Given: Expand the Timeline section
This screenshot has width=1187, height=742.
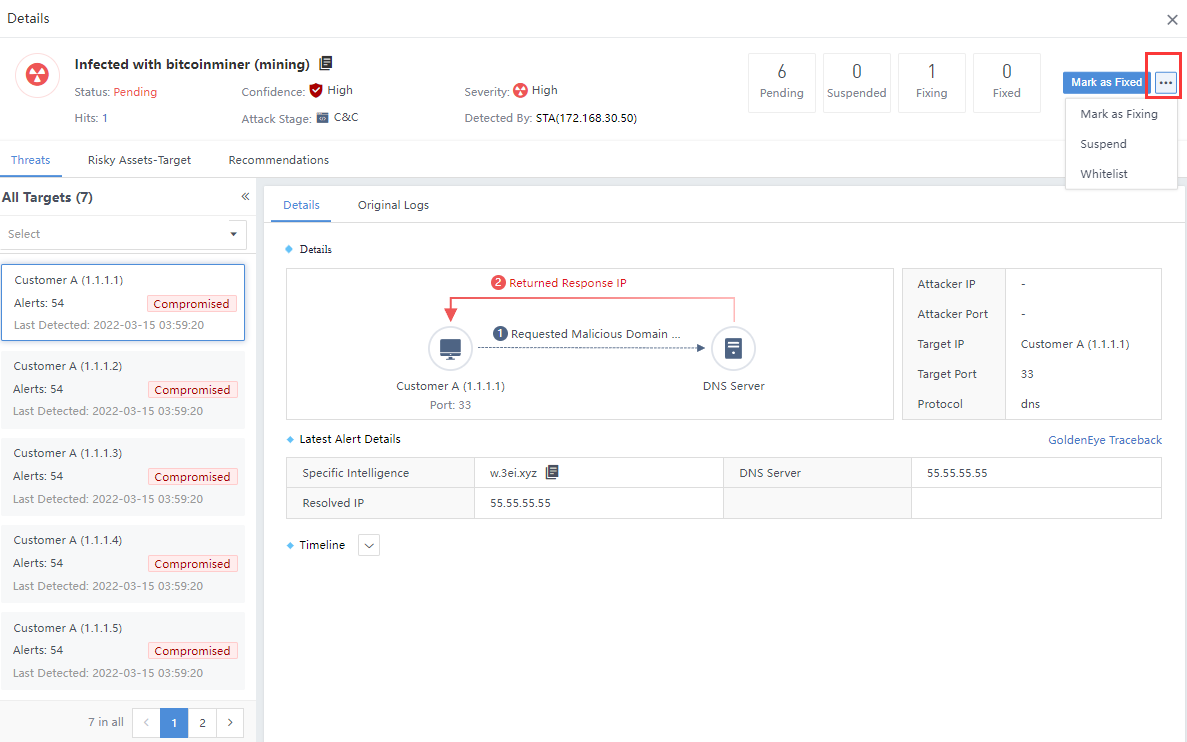Looking at the screenshot, I should coord(369,545).
